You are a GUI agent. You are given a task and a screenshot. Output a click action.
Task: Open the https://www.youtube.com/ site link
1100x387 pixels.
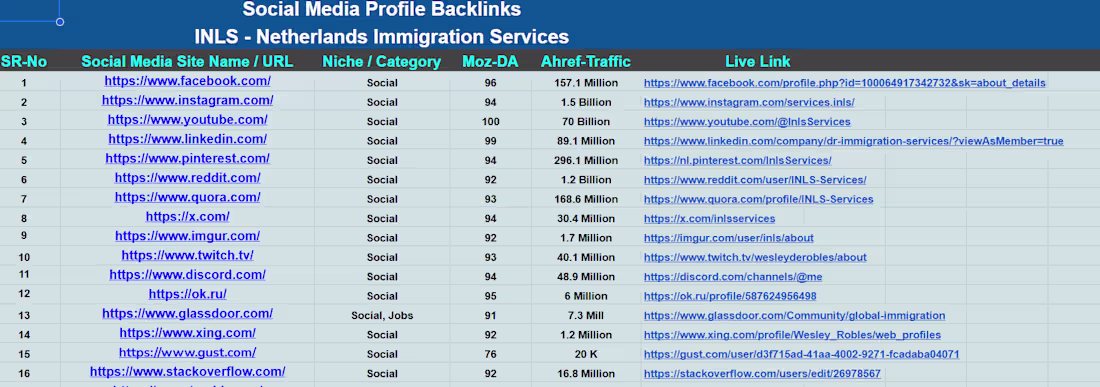(187, 120)
